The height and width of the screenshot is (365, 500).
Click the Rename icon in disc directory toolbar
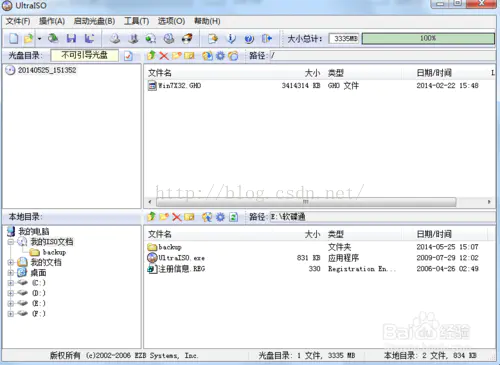189,55
